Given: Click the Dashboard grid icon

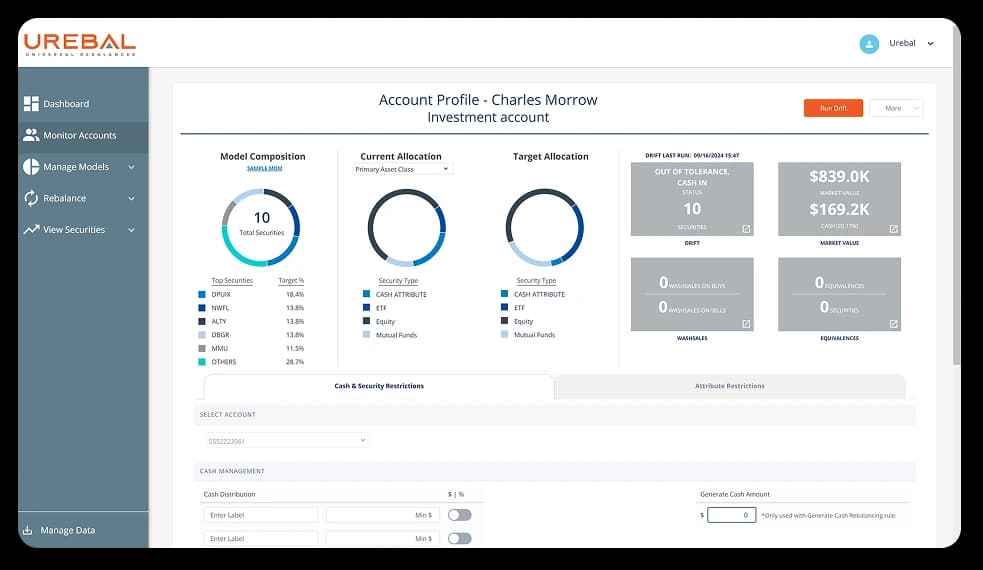Looking at the screenshot, I should click(x=31, y=103).
